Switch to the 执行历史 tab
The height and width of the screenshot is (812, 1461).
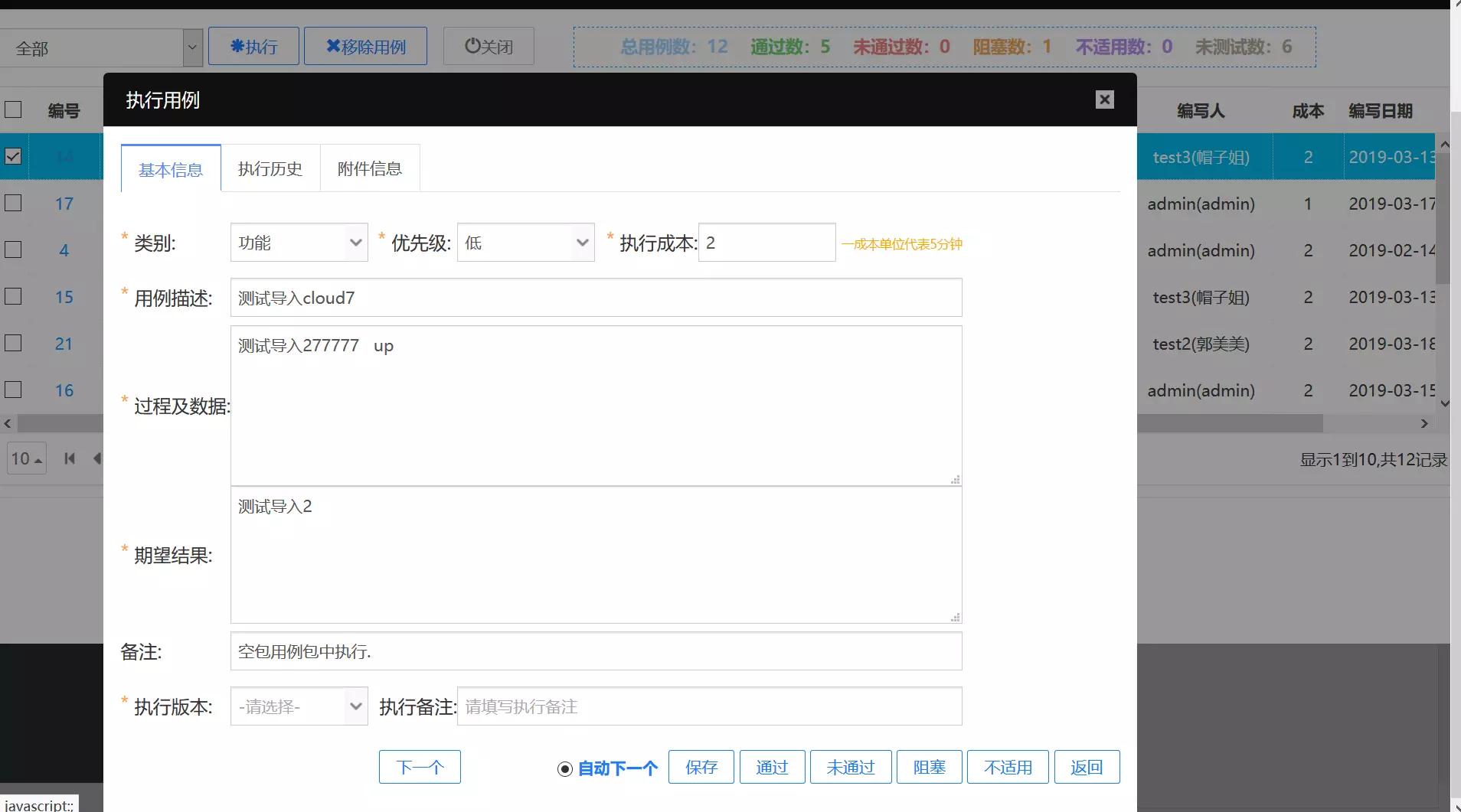point(270,168)
